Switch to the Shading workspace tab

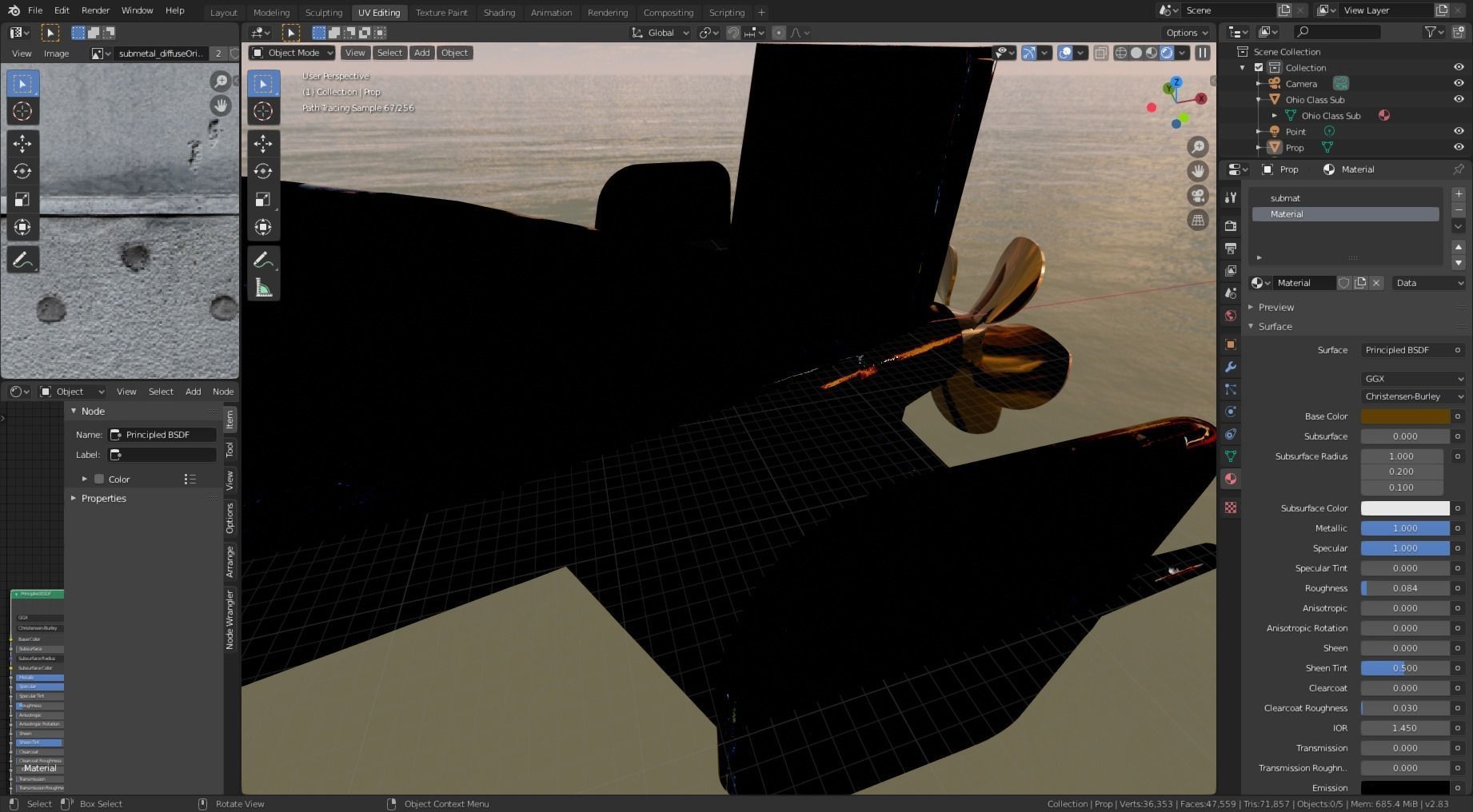(x=499, y=13)
